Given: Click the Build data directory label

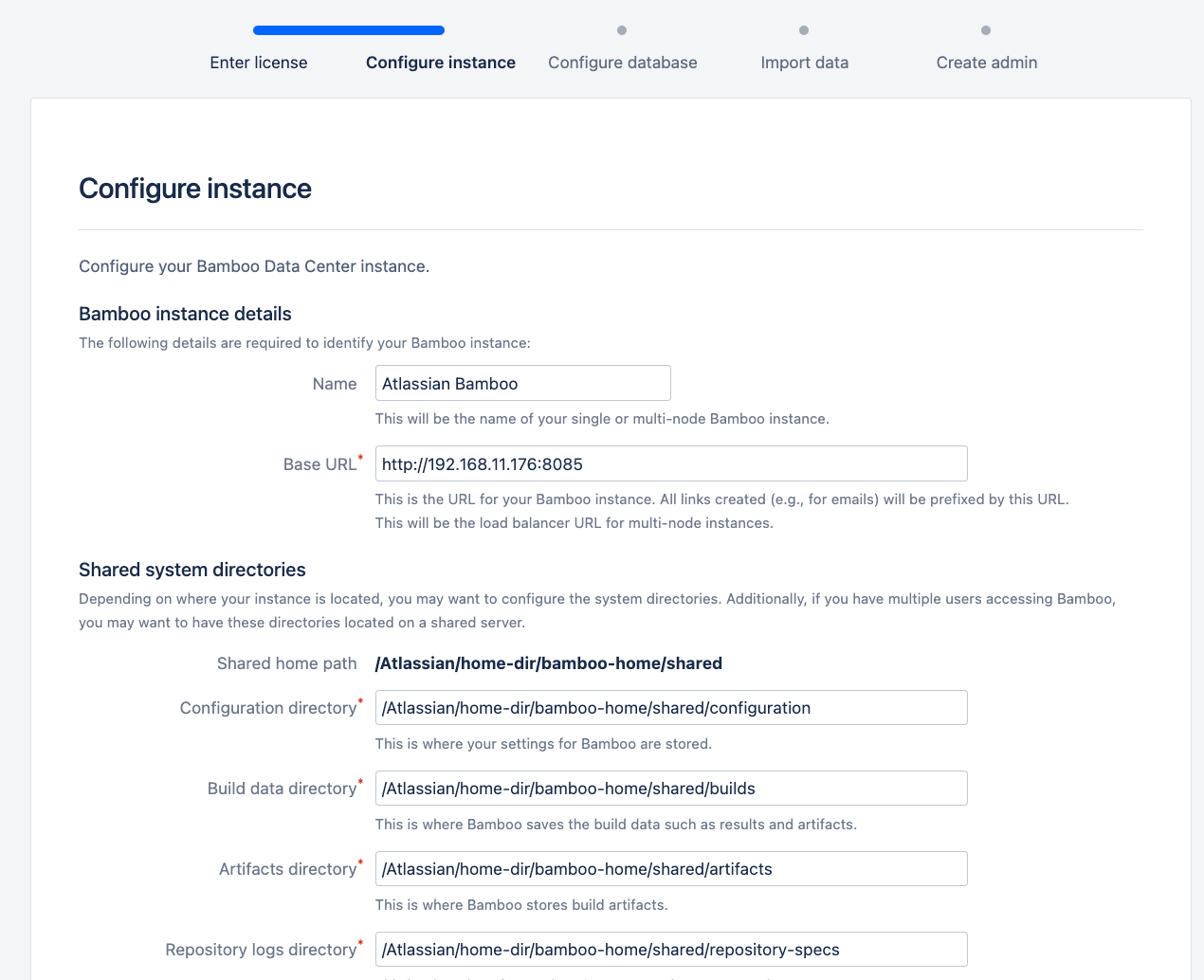Looking at the screenshot, I should (282, 789).
